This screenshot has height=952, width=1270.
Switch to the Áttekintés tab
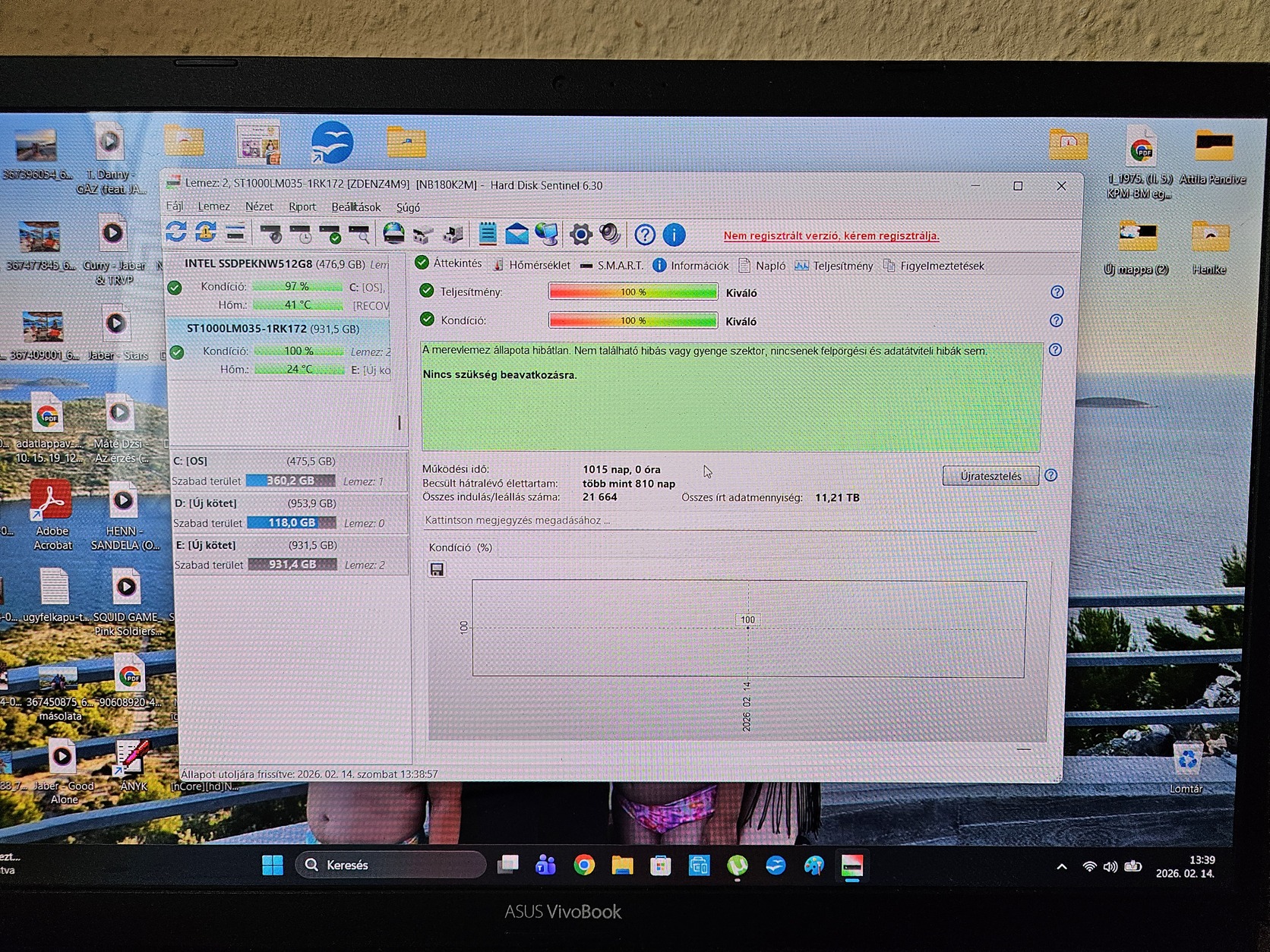tap(449, 263)
